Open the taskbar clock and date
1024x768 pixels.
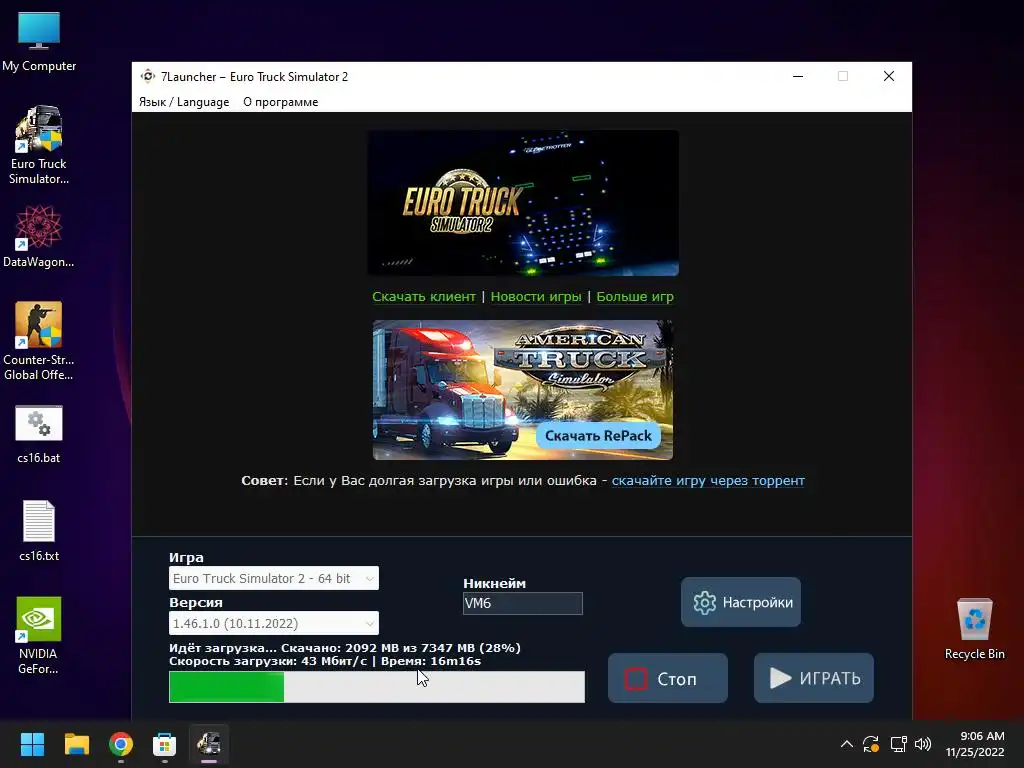tap(975, 744)
